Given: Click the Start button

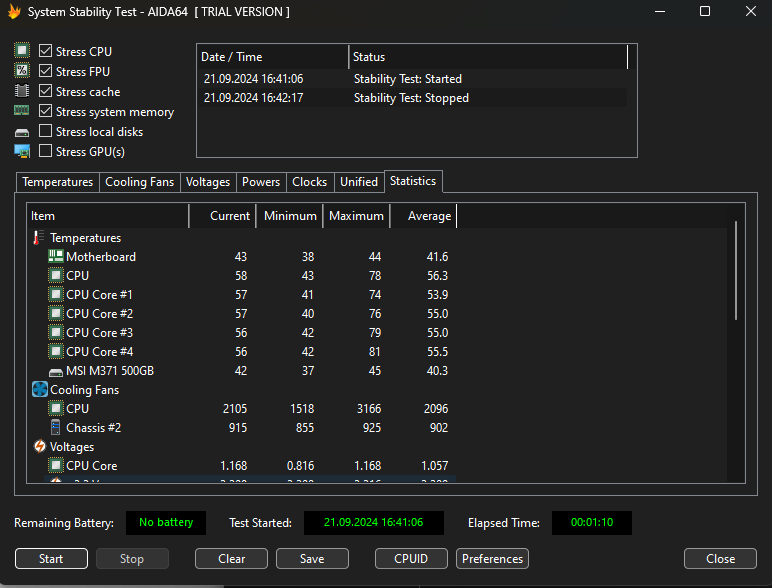Looking at the screenshot, I should click(x=51, y=558).
